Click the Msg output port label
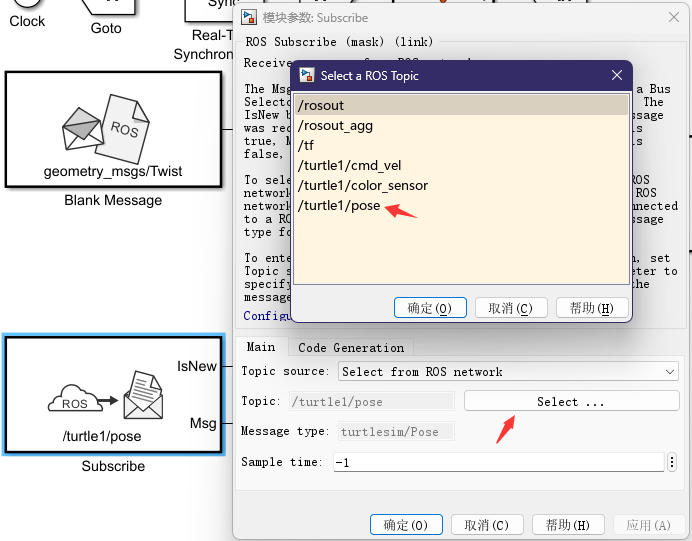692x541 pixels. (x=203, y=423)
